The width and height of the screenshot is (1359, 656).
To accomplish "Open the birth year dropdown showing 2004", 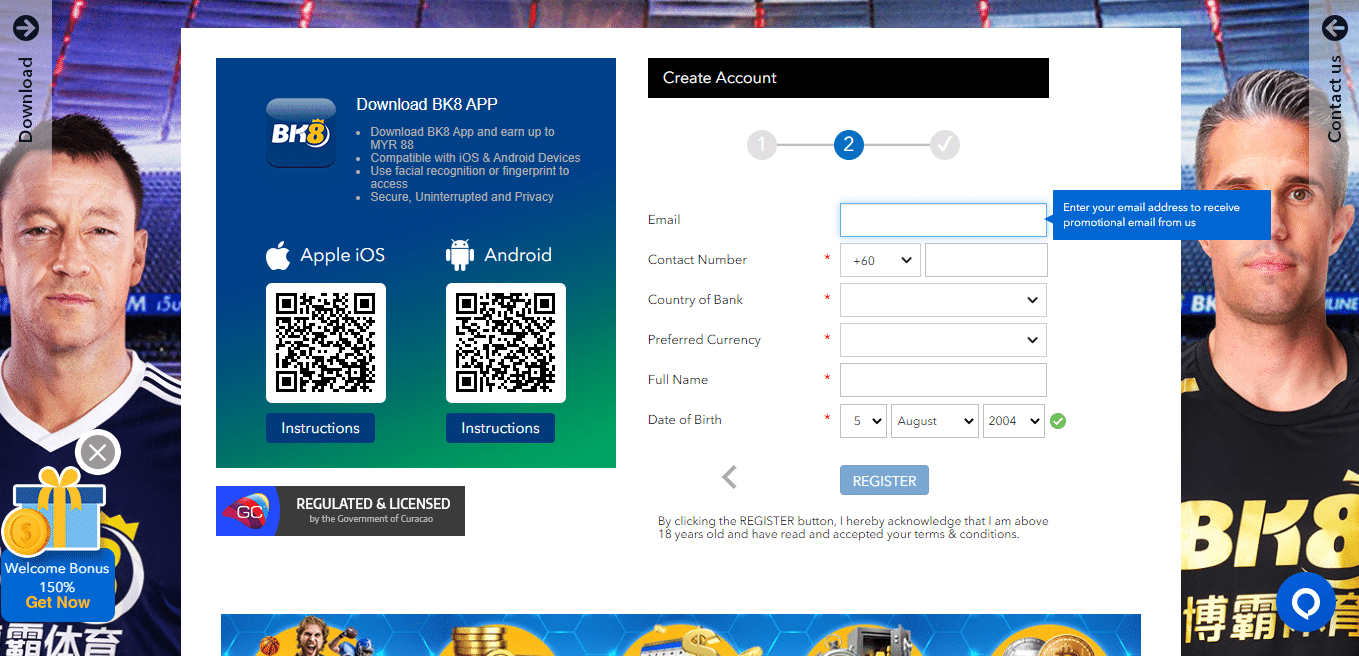I will coord(1014,421).
